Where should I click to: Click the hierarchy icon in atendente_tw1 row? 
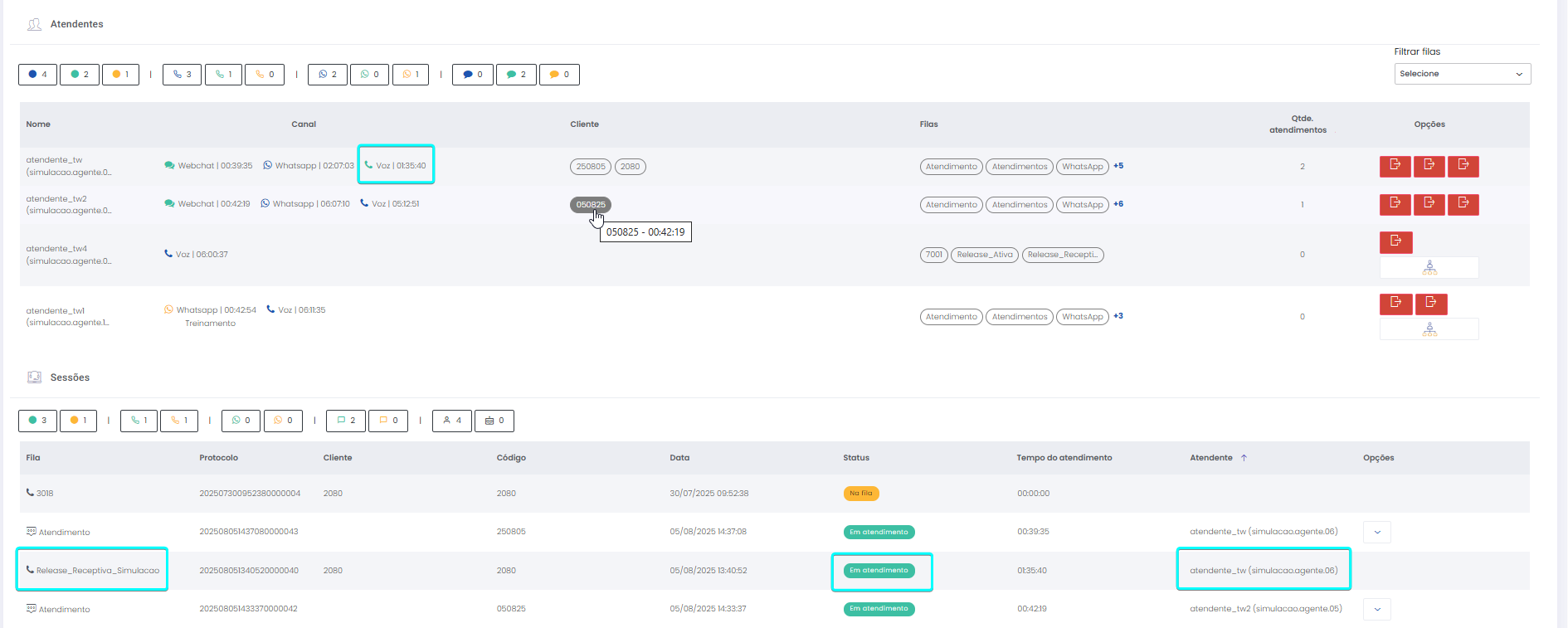coord(1429,329)
